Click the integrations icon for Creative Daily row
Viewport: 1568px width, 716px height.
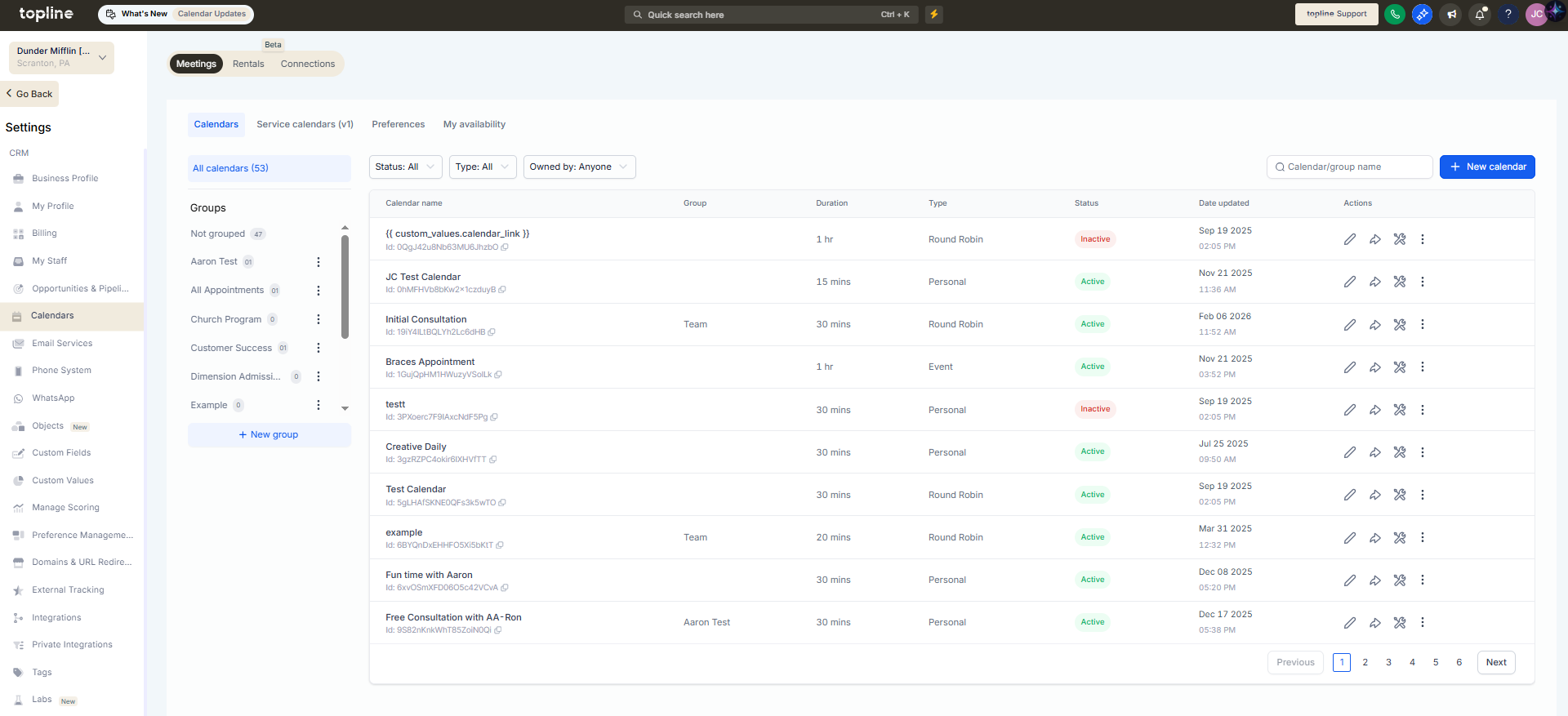tap(1400, 452)
